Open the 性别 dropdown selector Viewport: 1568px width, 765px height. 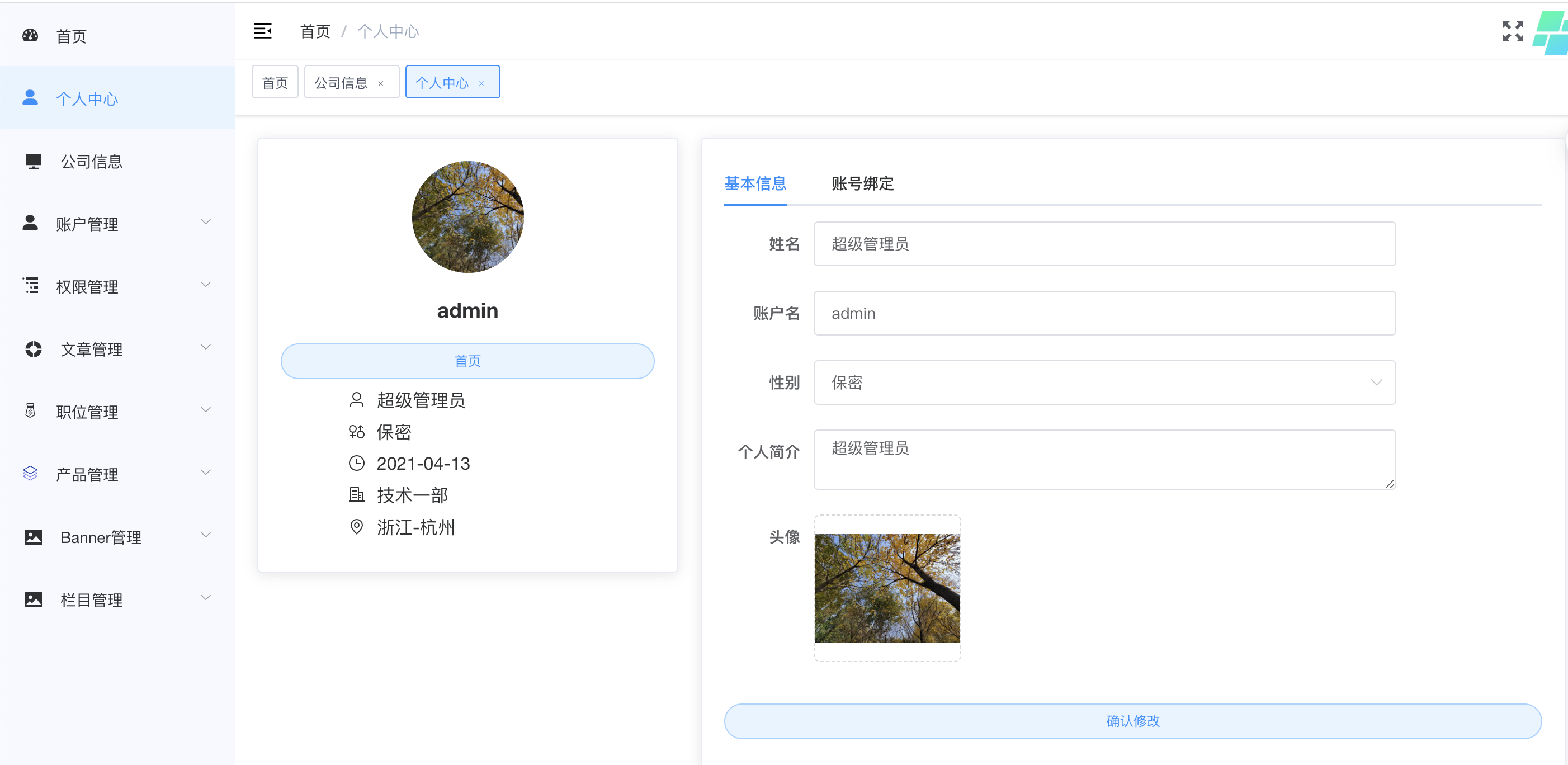click(1104, 382)
